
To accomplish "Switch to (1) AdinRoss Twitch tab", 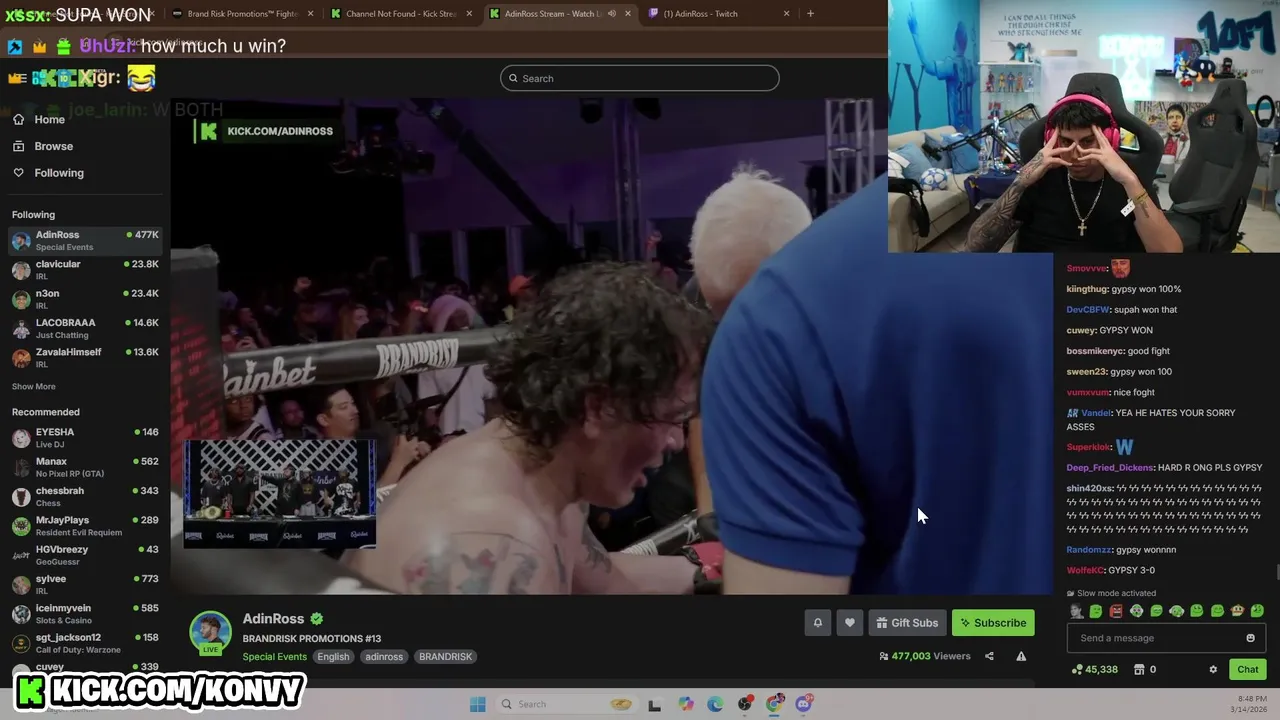I will 719,14.
